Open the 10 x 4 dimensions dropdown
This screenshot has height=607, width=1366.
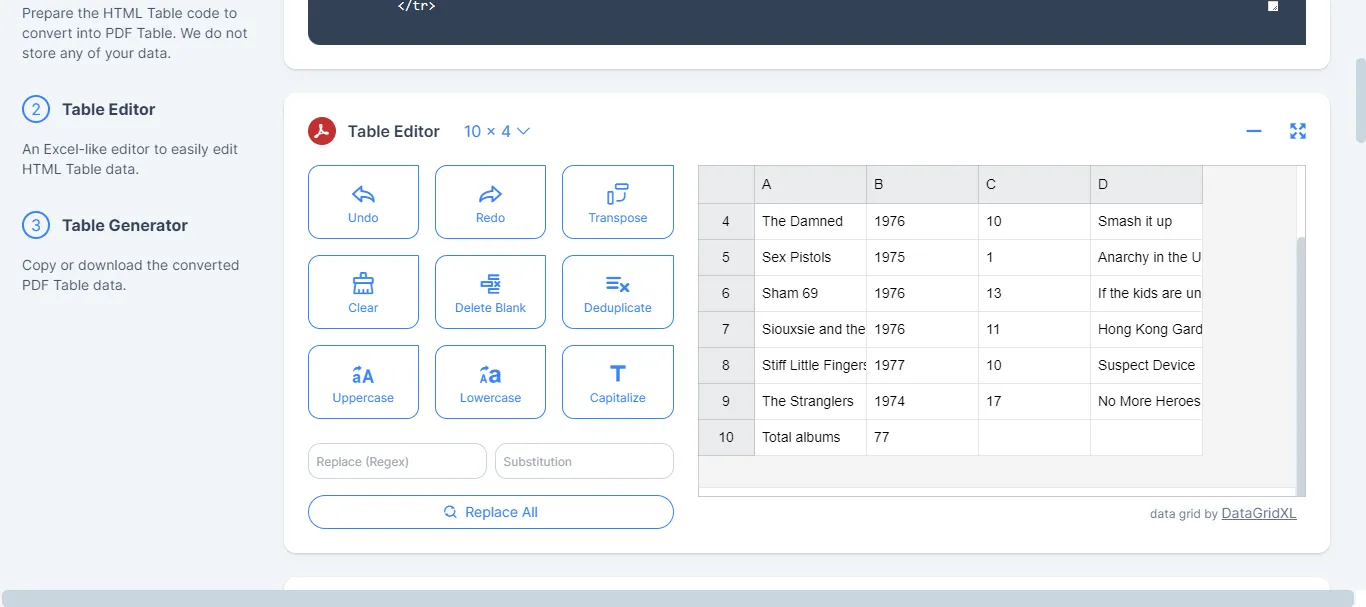pos(496,131)
